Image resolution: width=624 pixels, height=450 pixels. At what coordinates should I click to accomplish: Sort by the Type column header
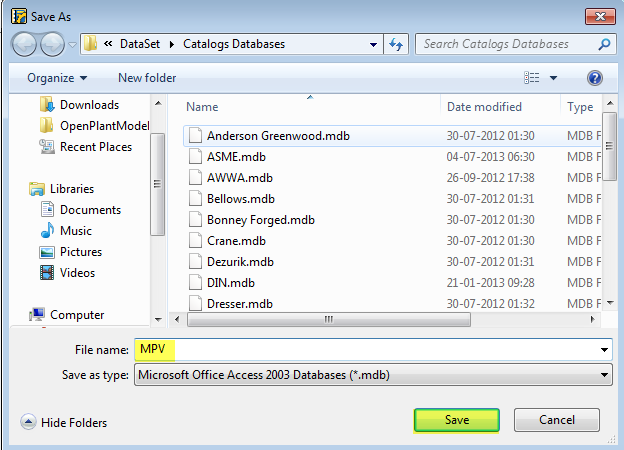[581, 107]
